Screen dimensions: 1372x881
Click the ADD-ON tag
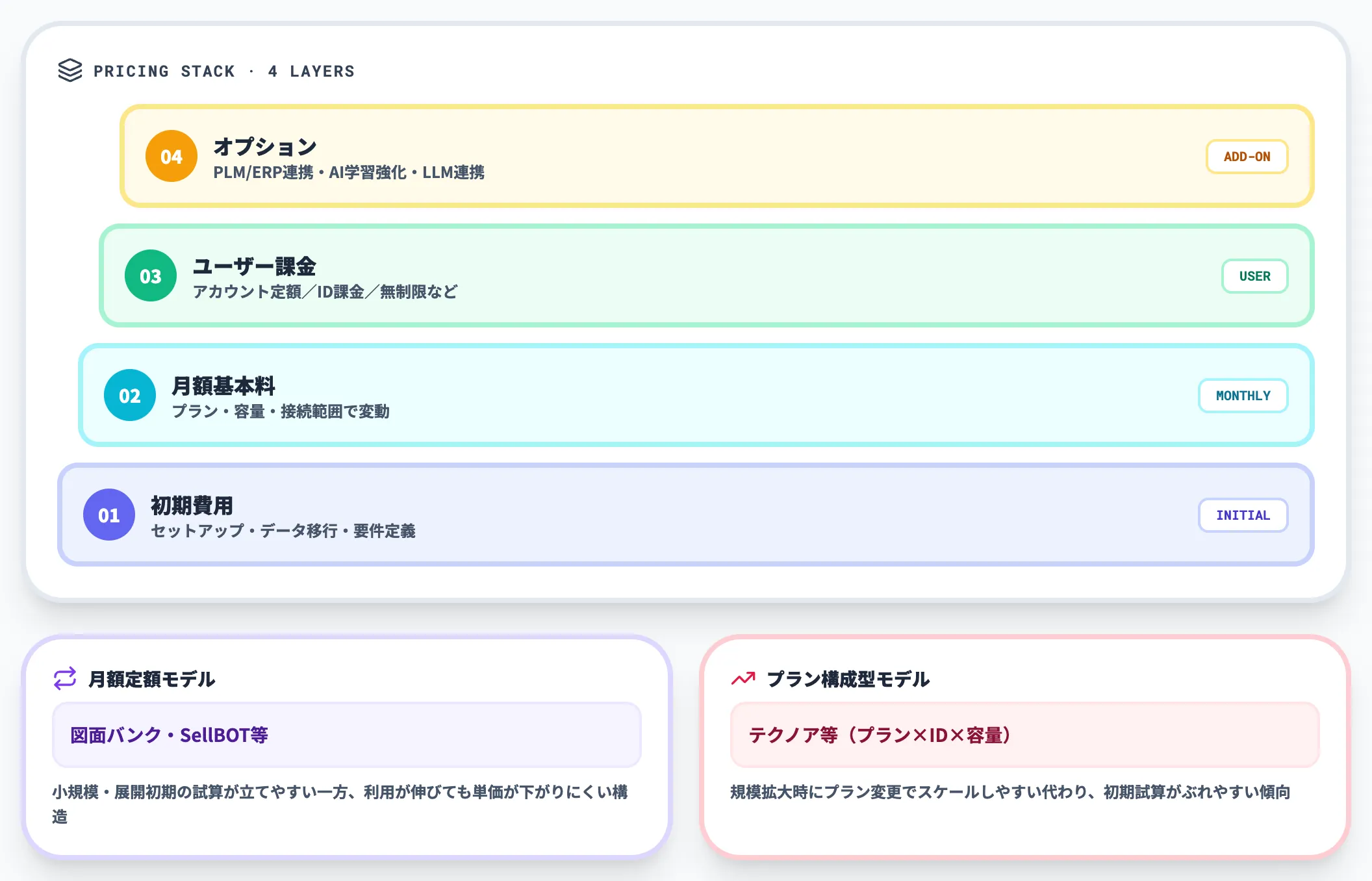[1247, 157]
